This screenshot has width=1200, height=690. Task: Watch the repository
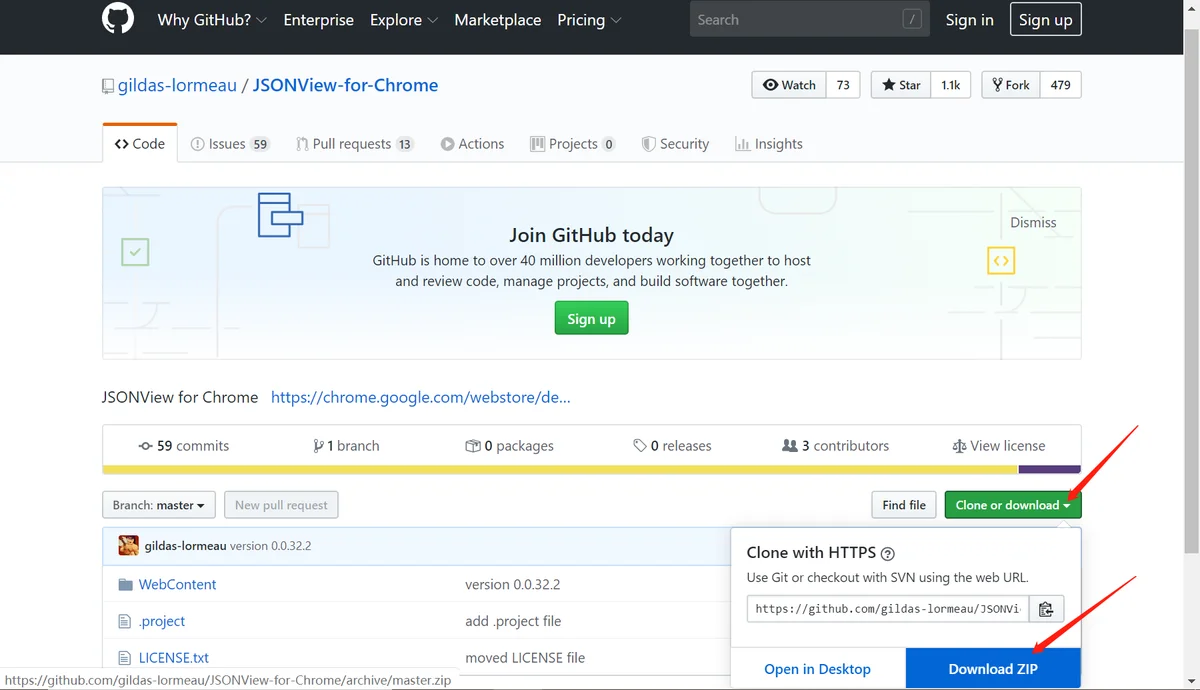[x=789, y=85]
